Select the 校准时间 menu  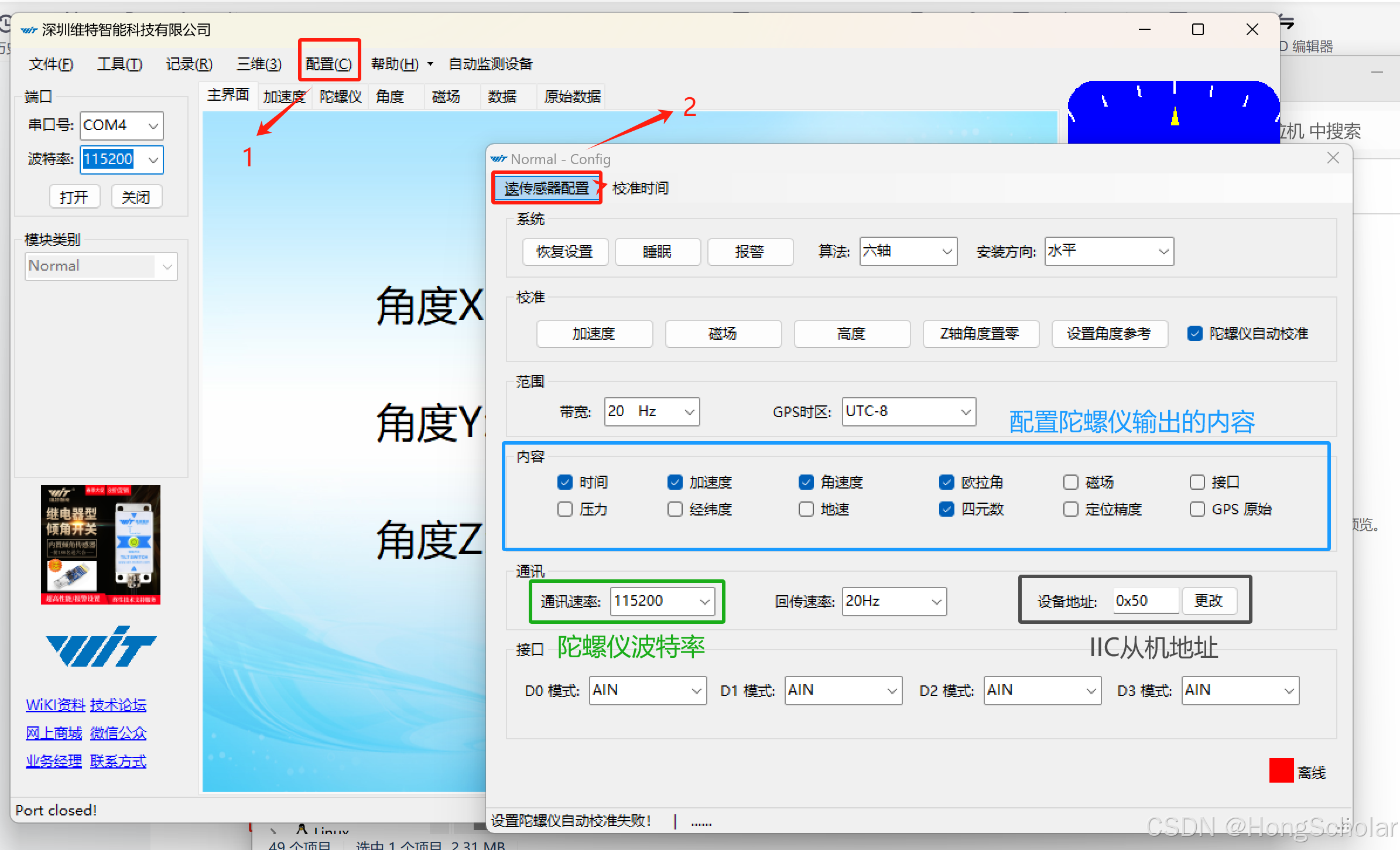click(640, 188)
